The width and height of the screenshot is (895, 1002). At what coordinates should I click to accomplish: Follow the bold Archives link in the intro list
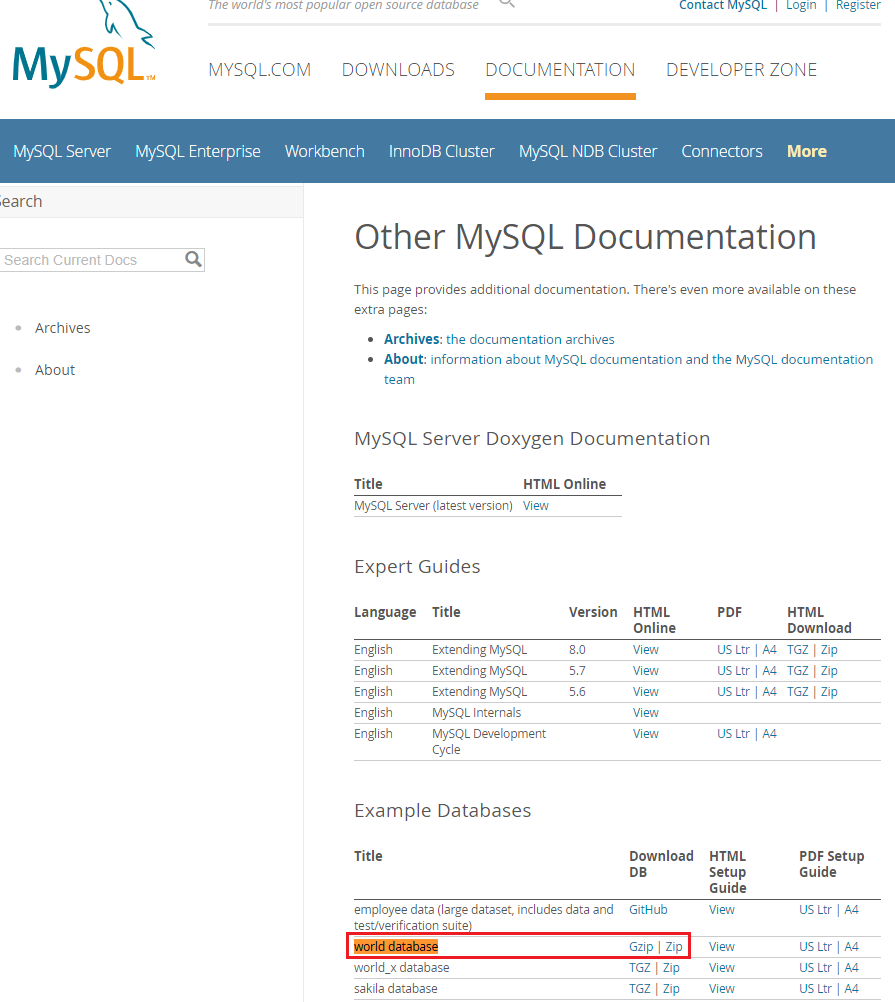click(x=411, y=339)
